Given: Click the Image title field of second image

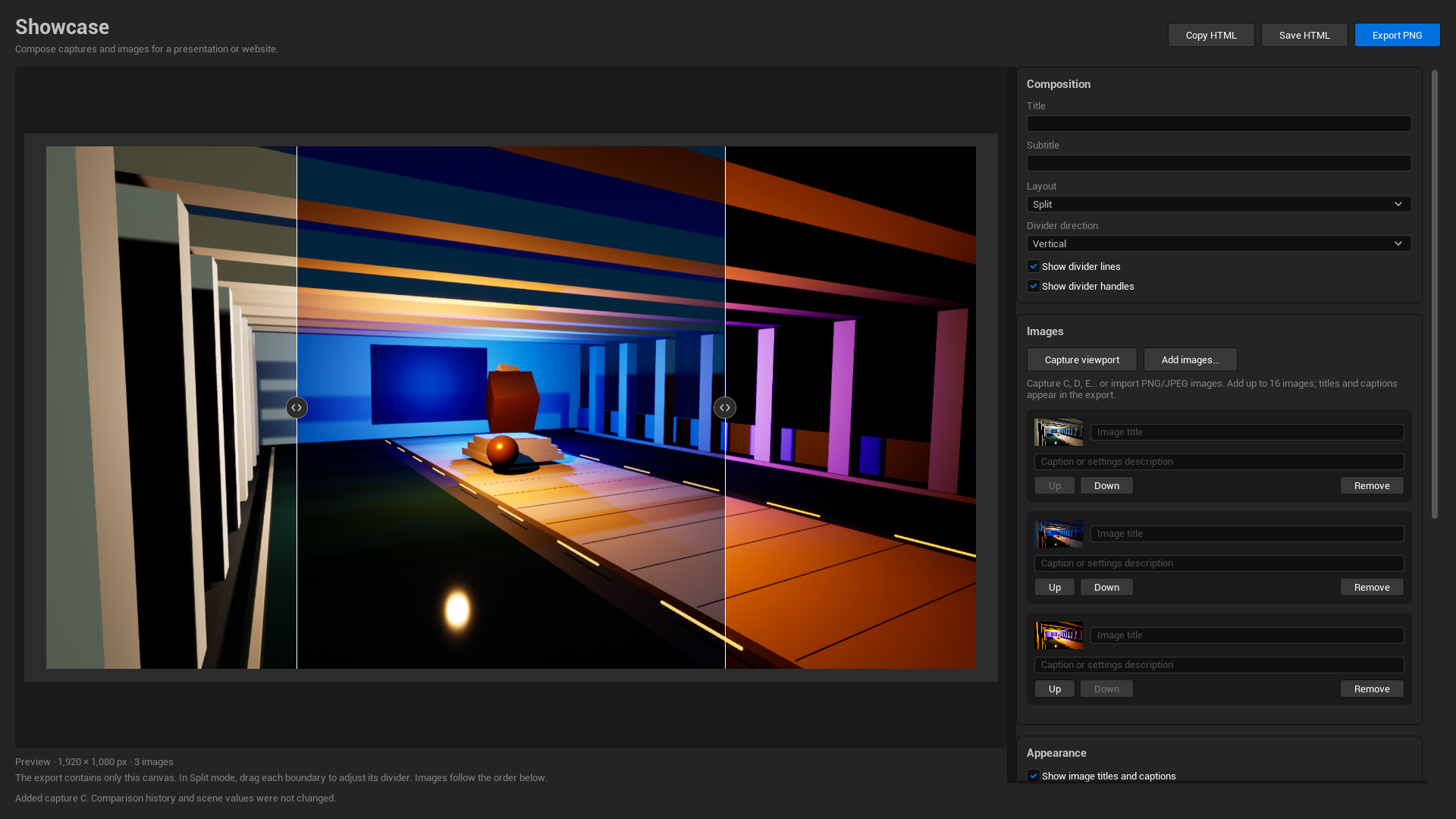Looking at the screenshot, I should click(x=1247, y=534).
